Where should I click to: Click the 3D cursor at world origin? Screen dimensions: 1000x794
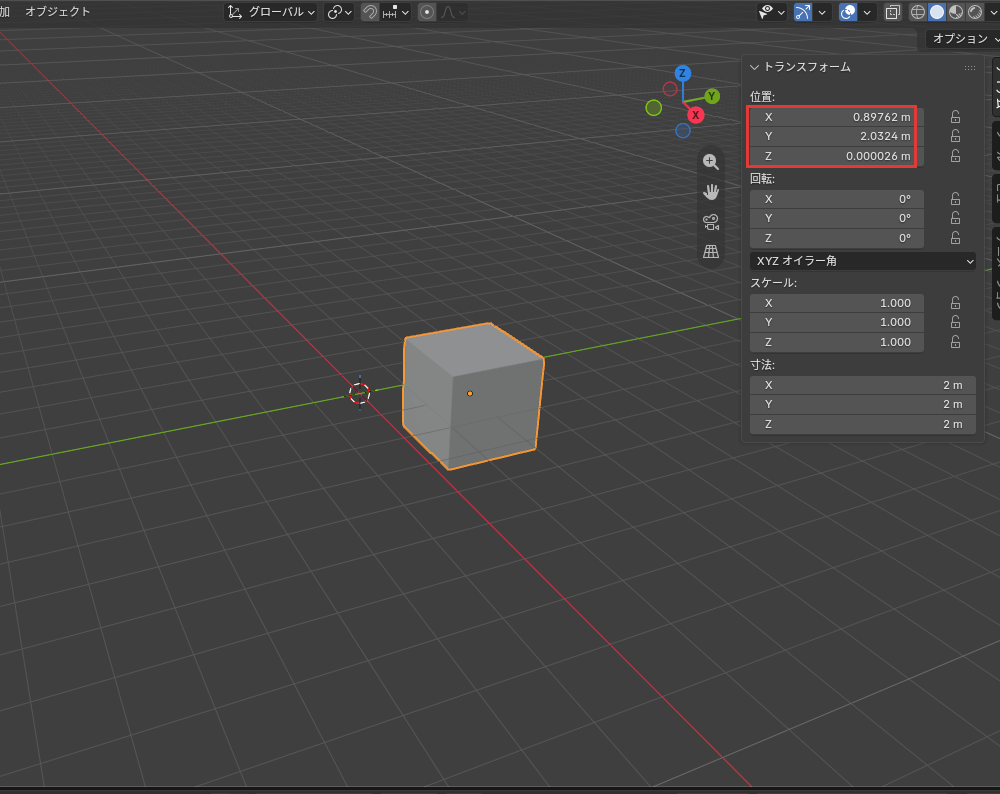[x=359, y=393]
